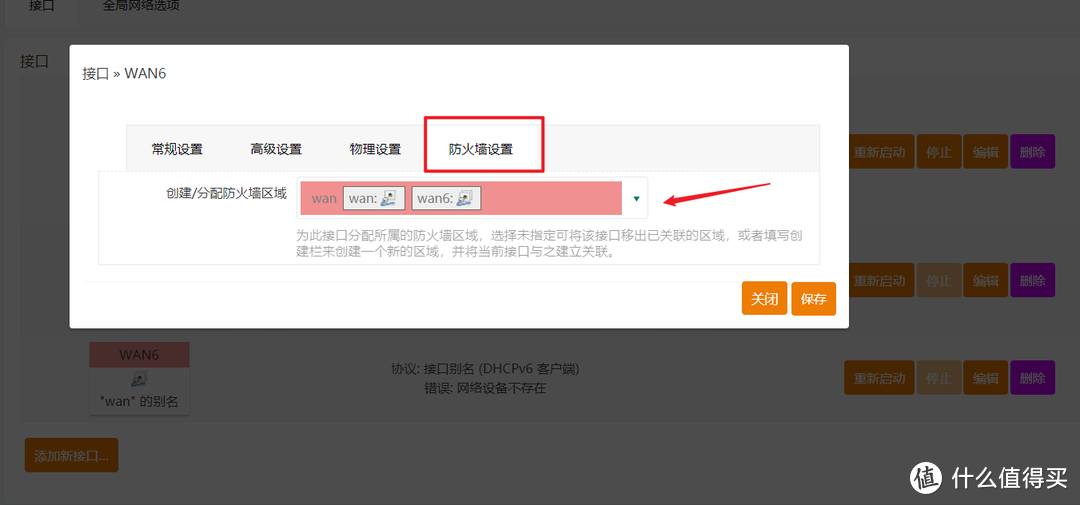Image resolution: width=1080 pixels, height=505 pixels.
Task: Switch to the 常规设置 tab
Action: tap(177, 150)
